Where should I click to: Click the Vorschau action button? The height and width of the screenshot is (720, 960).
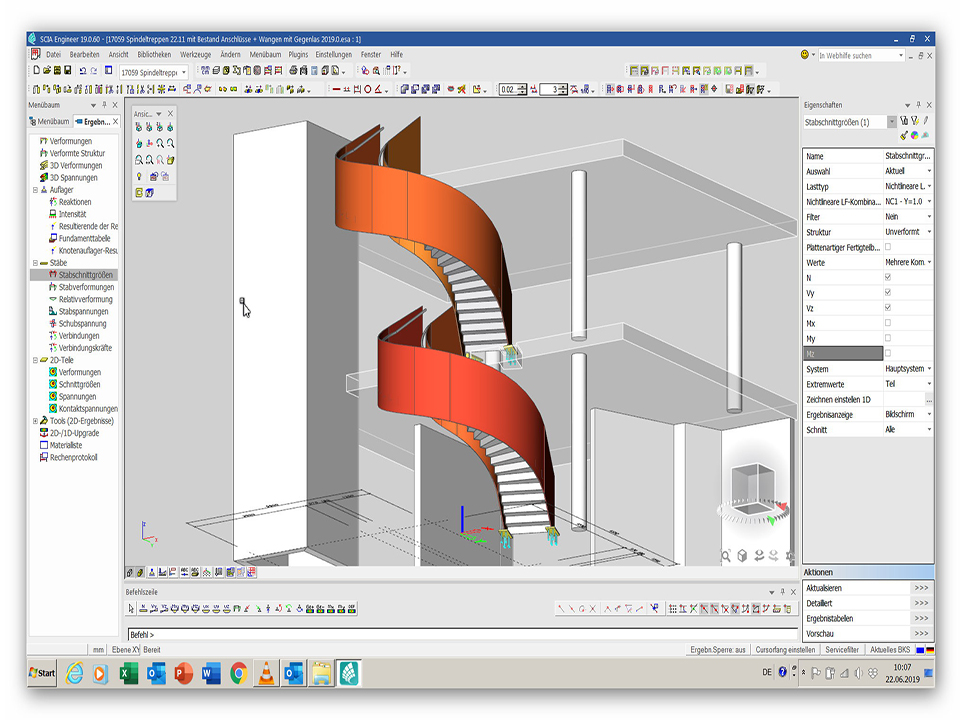(921, 634)
